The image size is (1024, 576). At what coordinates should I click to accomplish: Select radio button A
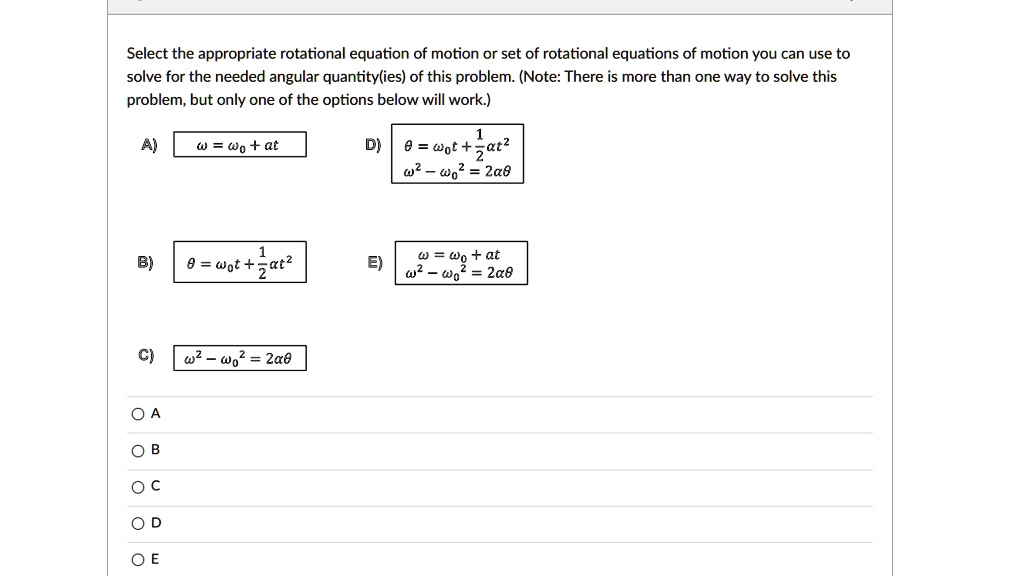pyautogui.click(x=137, y=413)
